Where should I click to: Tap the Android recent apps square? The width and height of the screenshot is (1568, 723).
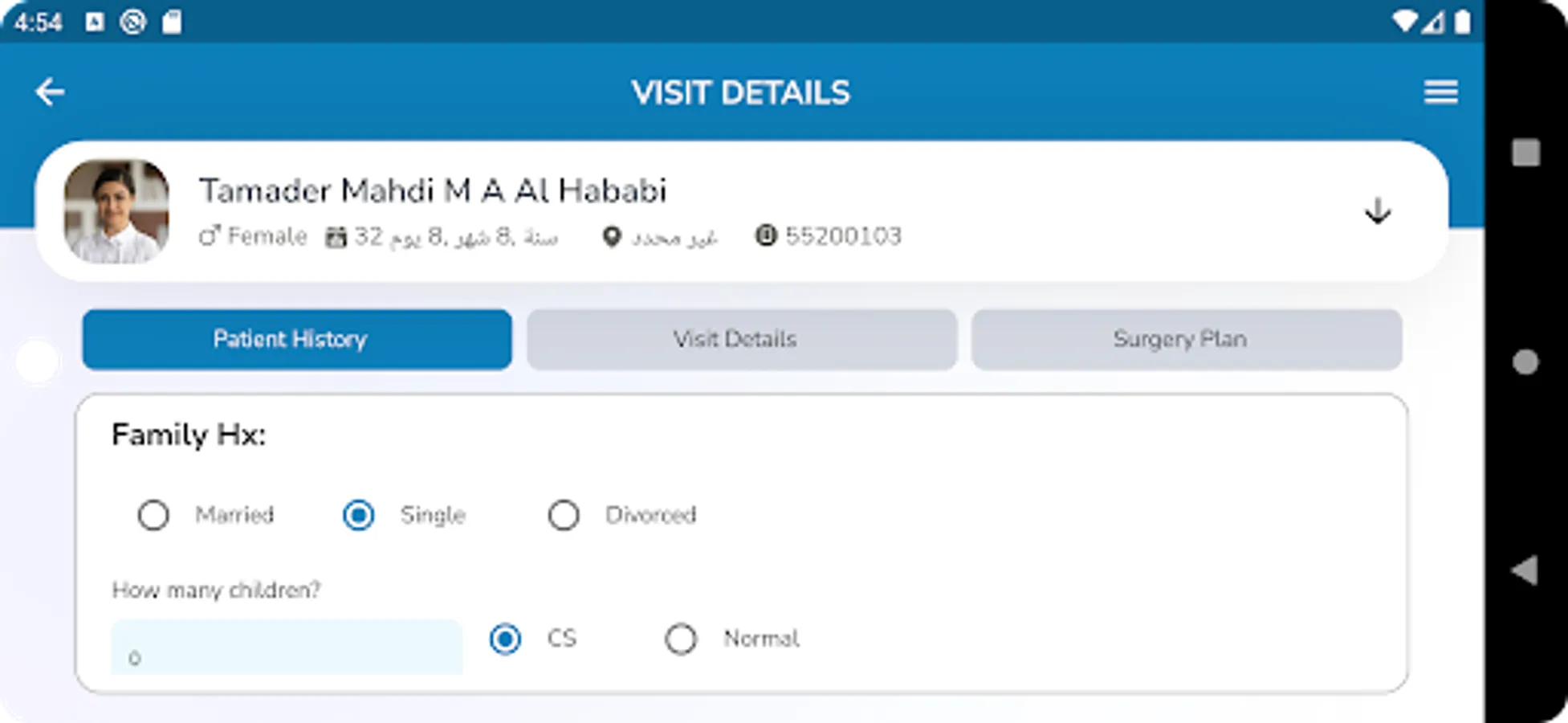[1525, 153]
